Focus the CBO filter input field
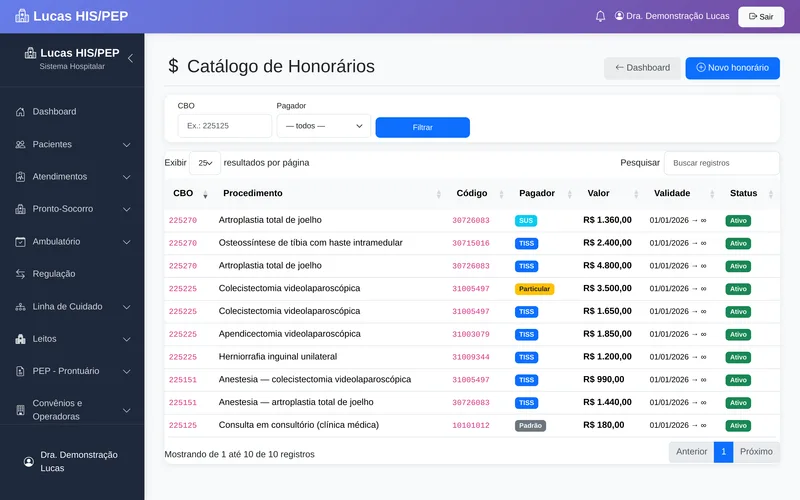 (224, 126)
